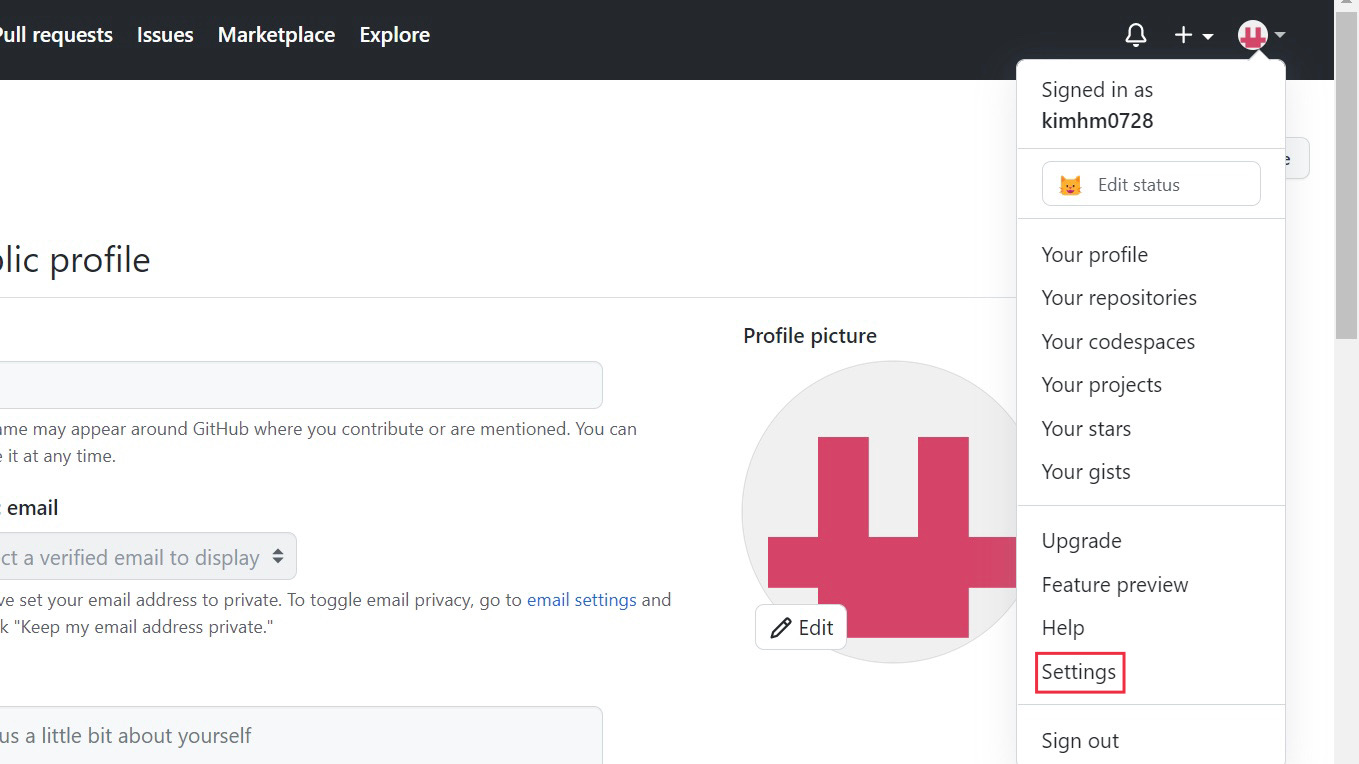This screenshot has height=764, width=1359.
Task: Open Marketplace in the top navigation
Action: (276, 35)
